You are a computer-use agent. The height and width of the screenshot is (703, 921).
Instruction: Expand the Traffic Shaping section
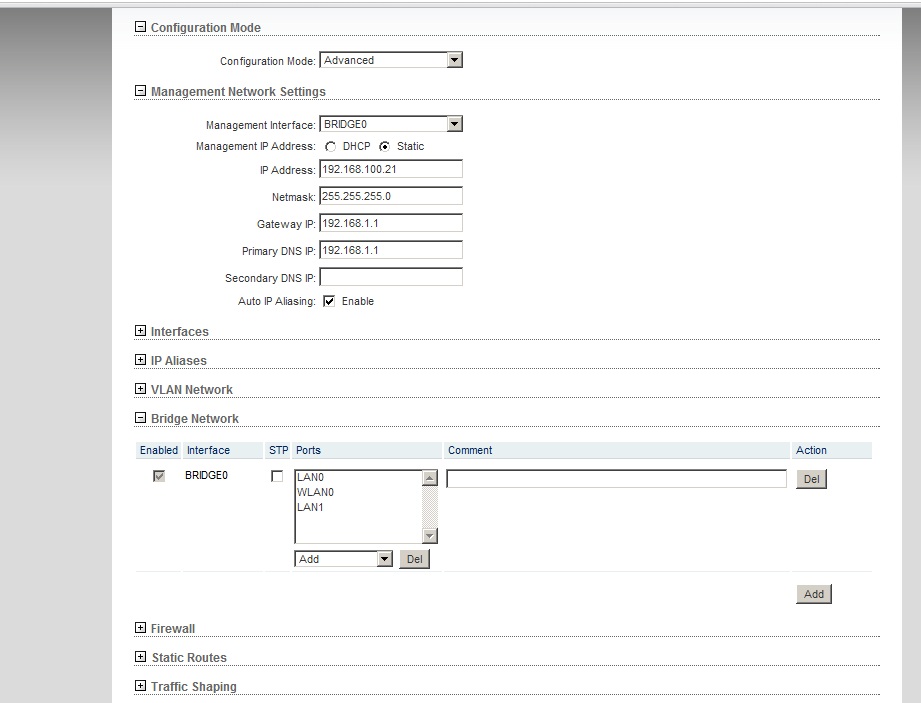pos(140,686)
